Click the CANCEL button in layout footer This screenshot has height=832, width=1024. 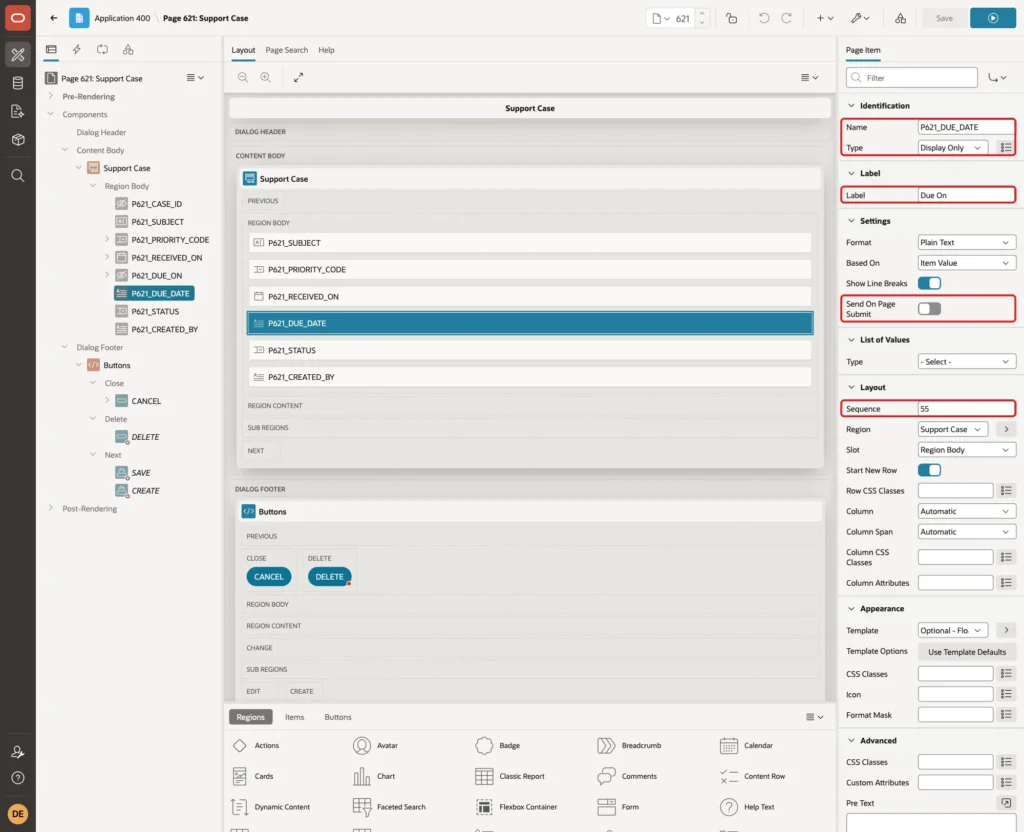[268, 577]
